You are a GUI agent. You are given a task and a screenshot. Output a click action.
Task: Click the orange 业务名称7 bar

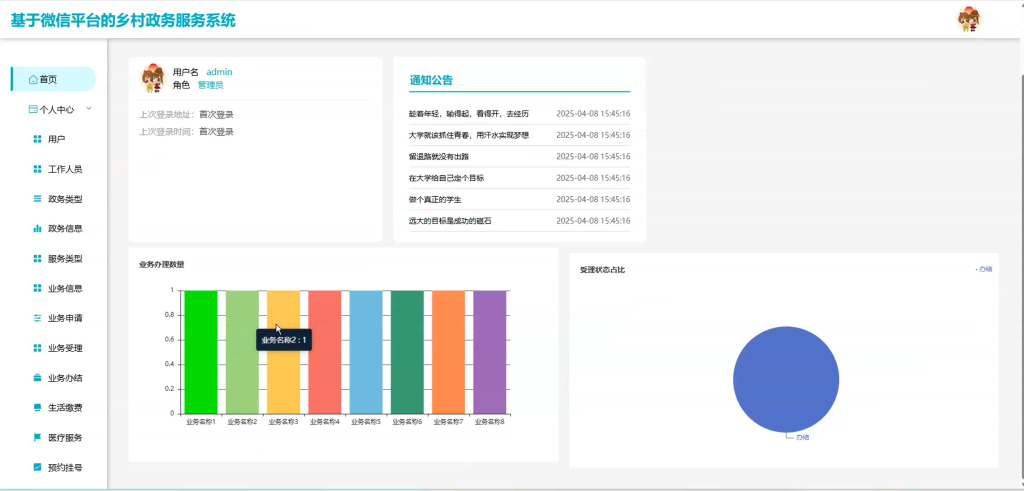click(x=448, y=352)
